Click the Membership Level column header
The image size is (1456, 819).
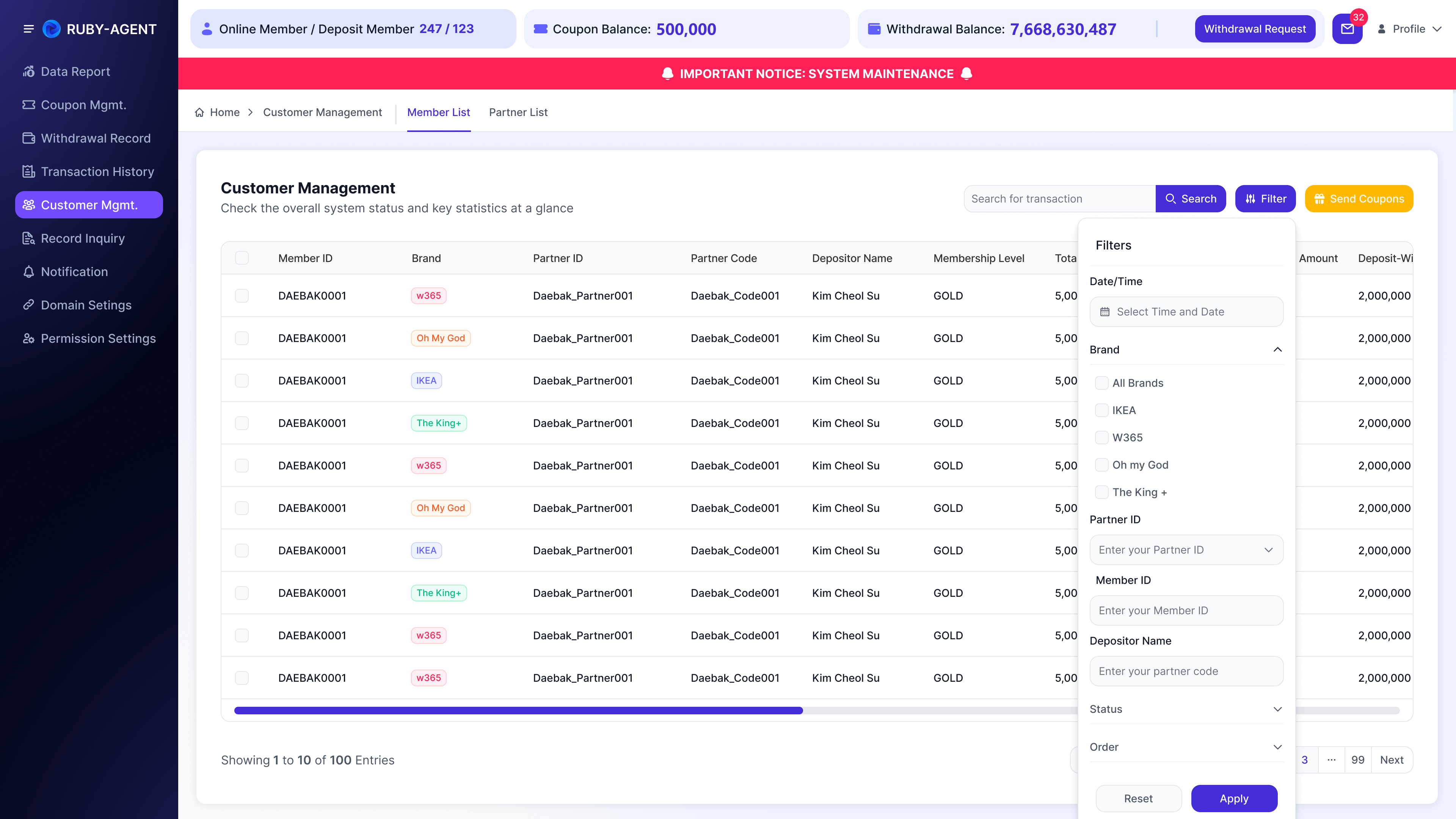pyautogui.click(x=978, y=258)
